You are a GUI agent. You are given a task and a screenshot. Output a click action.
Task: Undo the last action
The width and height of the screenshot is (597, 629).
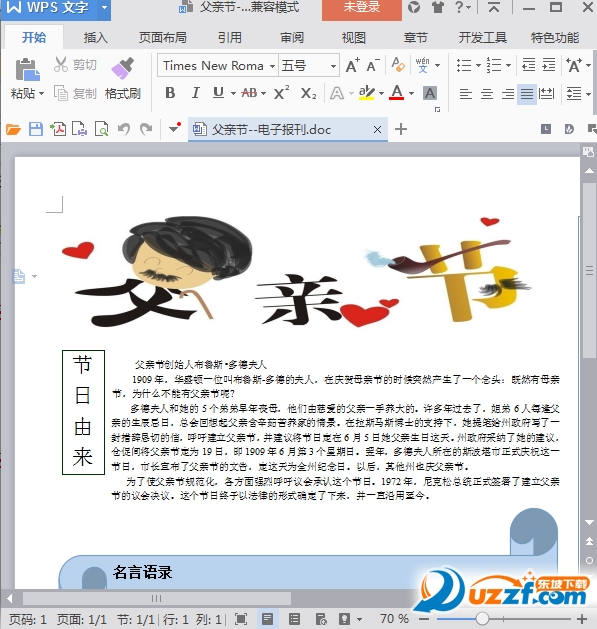click(x=124, y=129)
